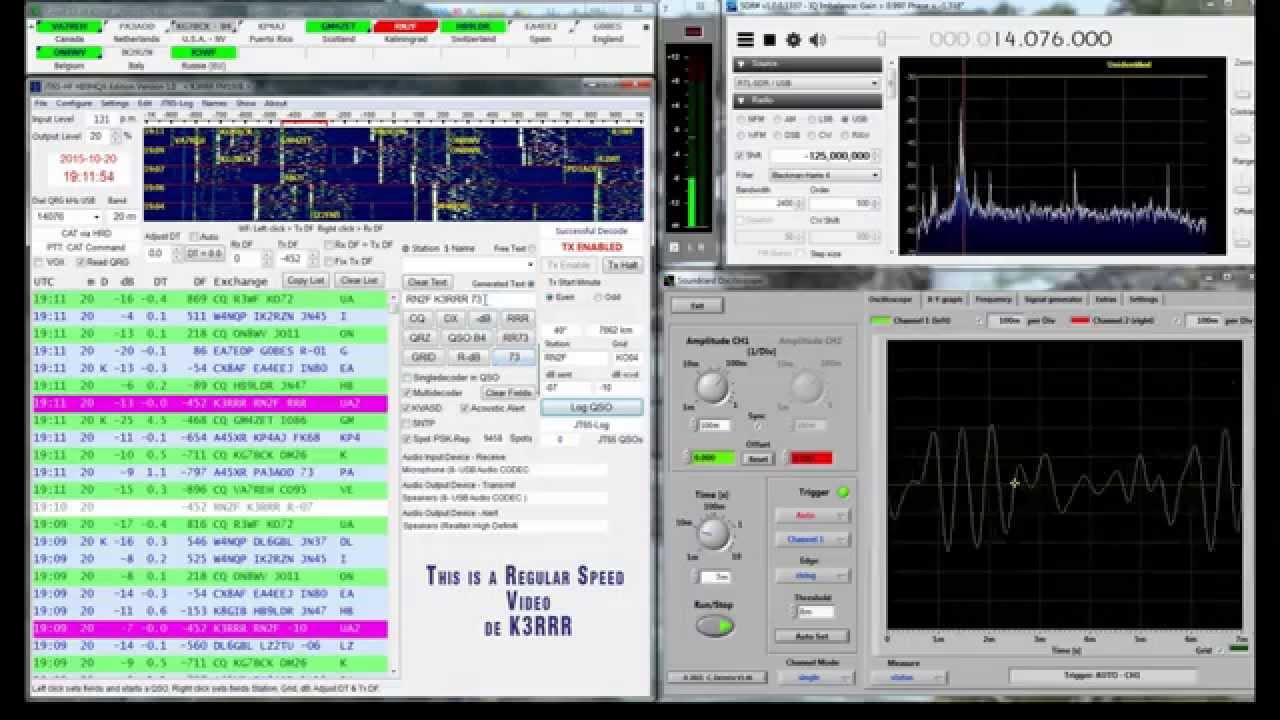
Task: Open SDR# Filter type dropdown
Action: click(x=824, y=175)
